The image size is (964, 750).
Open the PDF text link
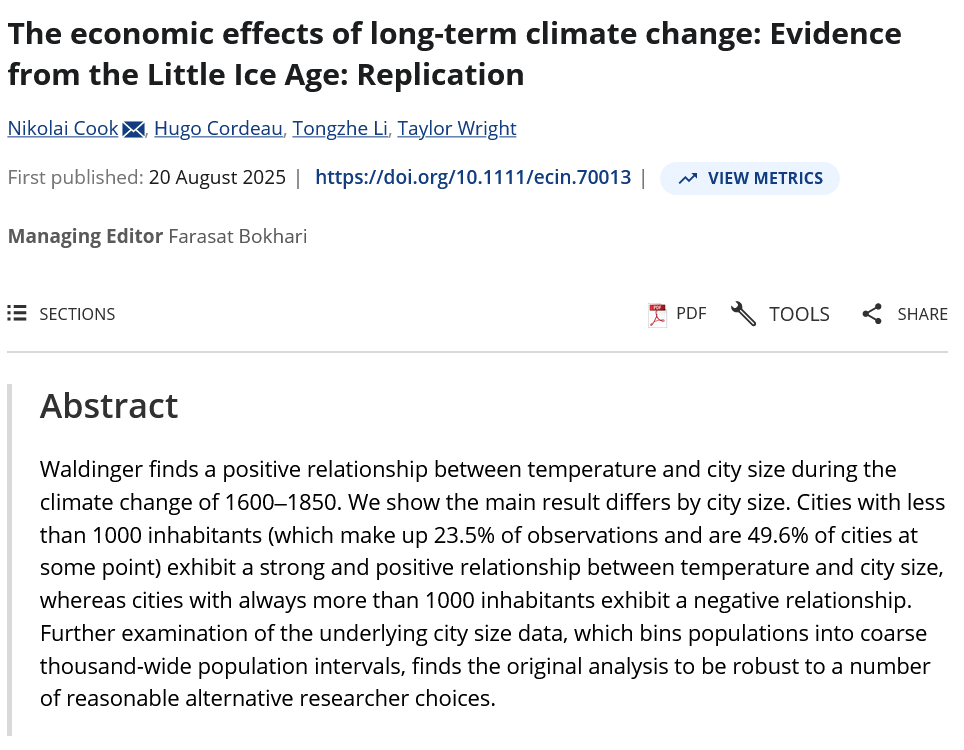691,313
